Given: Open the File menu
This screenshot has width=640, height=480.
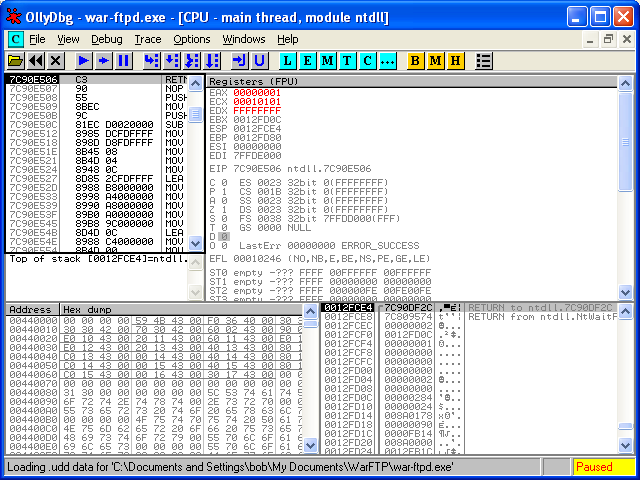Looking at the screenshot, I should click(x=37, y=40).
